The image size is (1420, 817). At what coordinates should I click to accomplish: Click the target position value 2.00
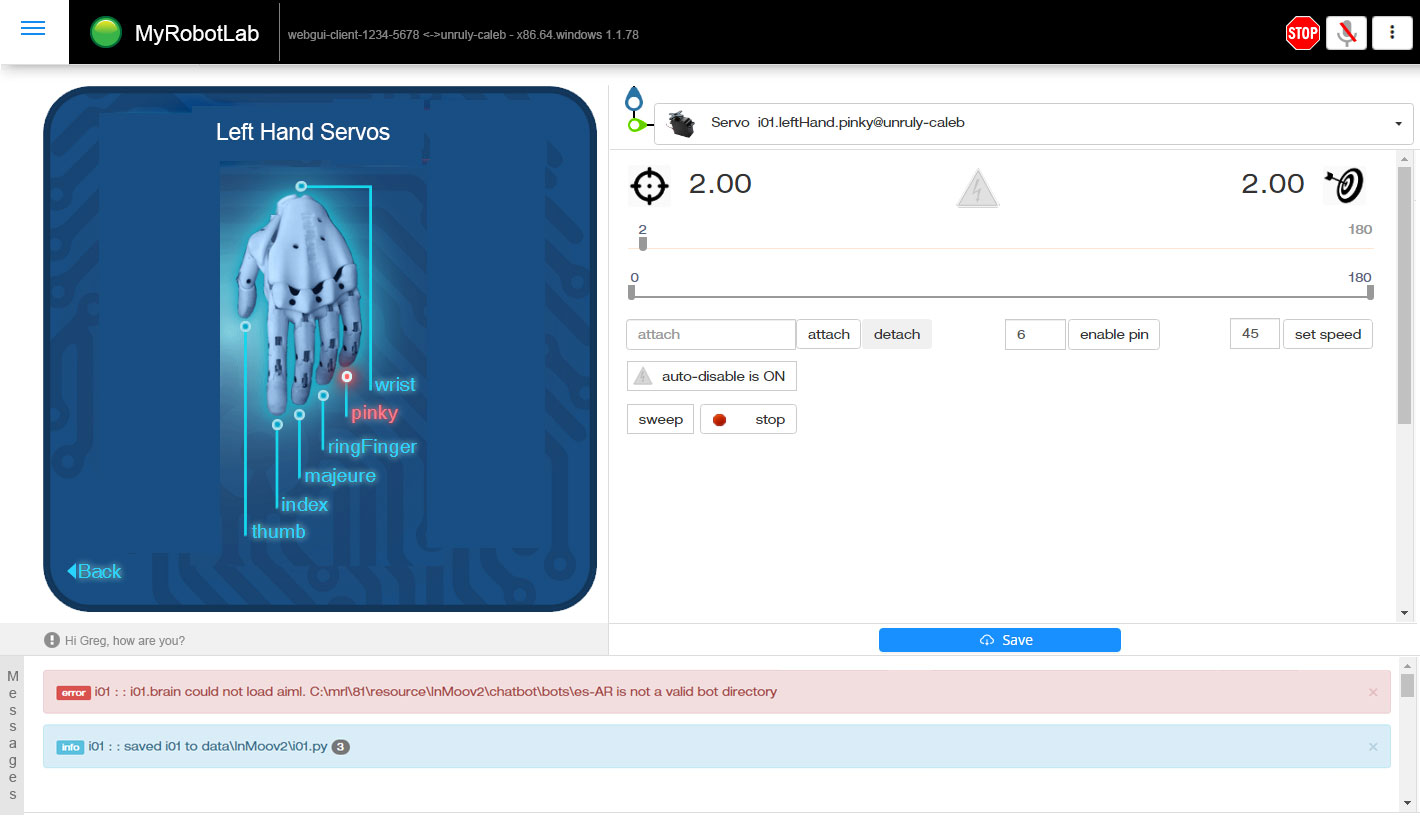(x=1273, y=184)
